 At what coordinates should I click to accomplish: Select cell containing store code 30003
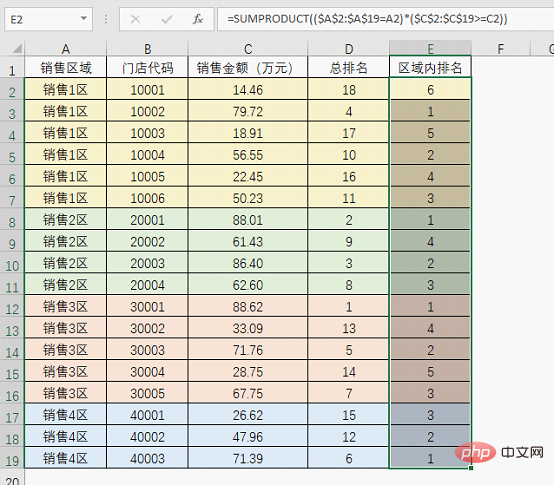[x=147, y=350]
